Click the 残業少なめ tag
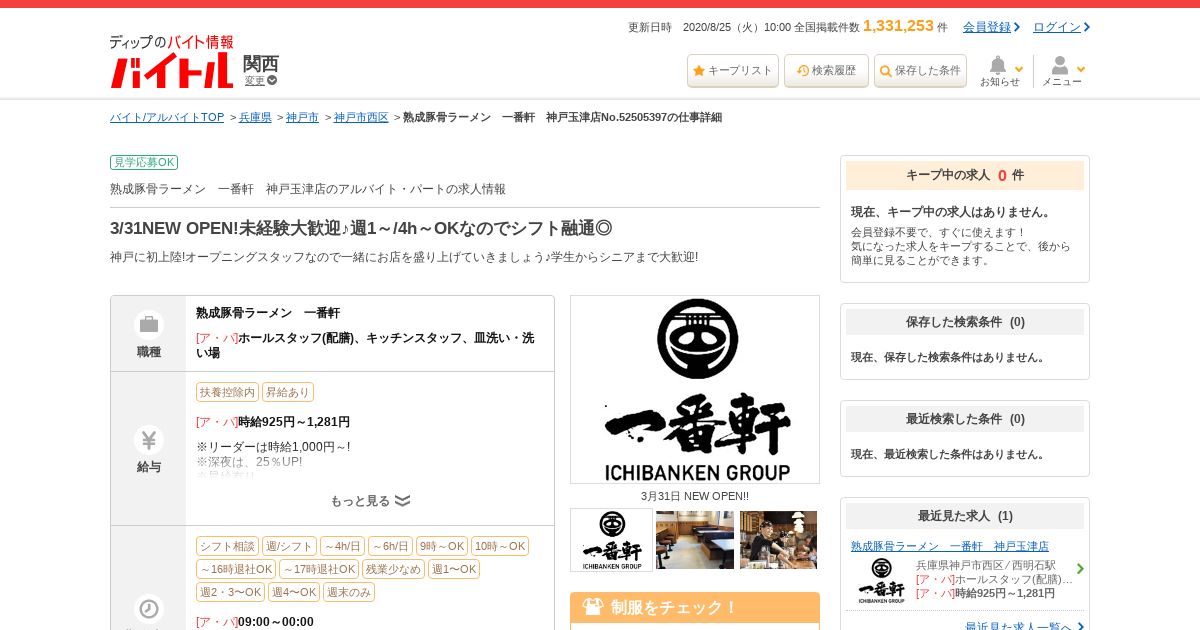The height and width of the screenshot is (630, 1200). (x=393, y=569)
